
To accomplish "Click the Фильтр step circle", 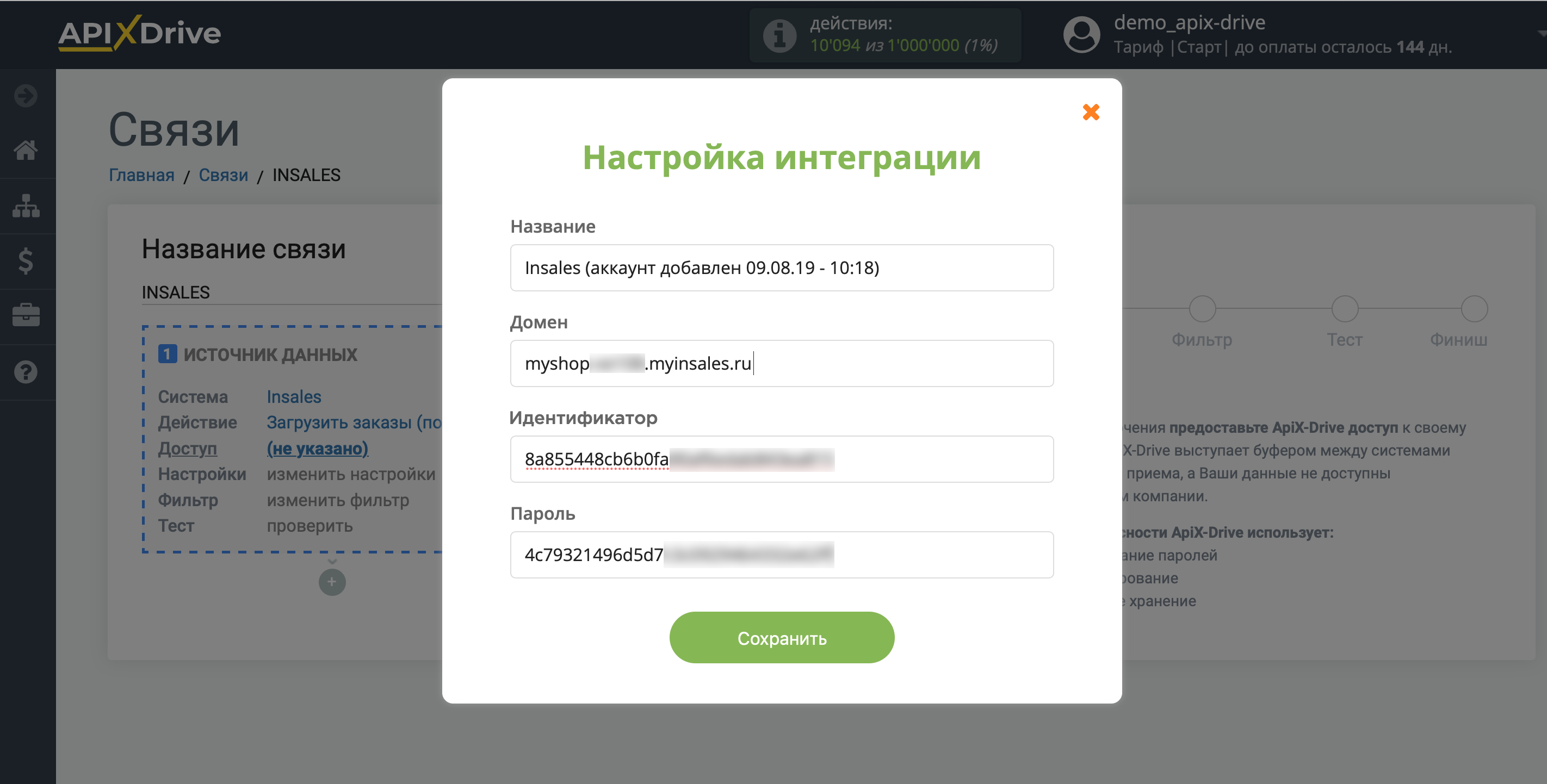I will pos(1202,309).
